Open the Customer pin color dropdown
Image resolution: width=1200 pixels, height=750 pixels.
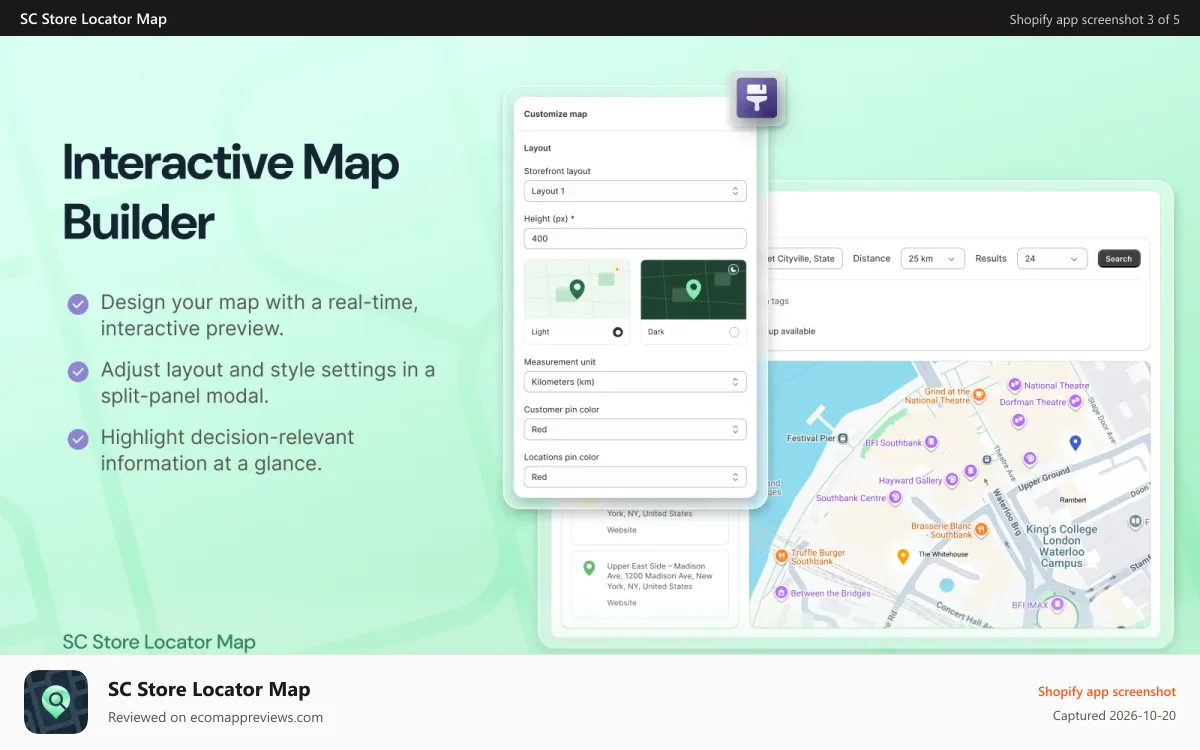point(635,429)
